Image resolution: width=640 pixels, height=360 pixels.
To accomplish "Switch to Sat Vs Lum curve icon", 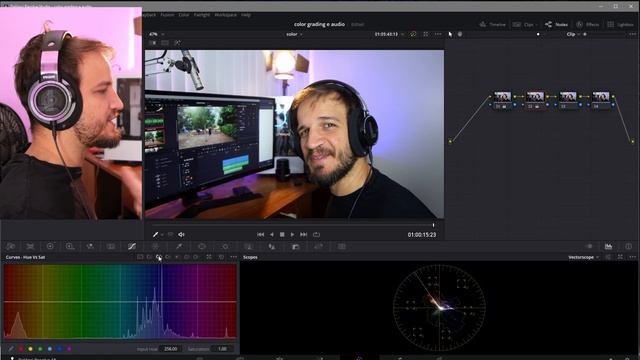I will click(196, 257).
